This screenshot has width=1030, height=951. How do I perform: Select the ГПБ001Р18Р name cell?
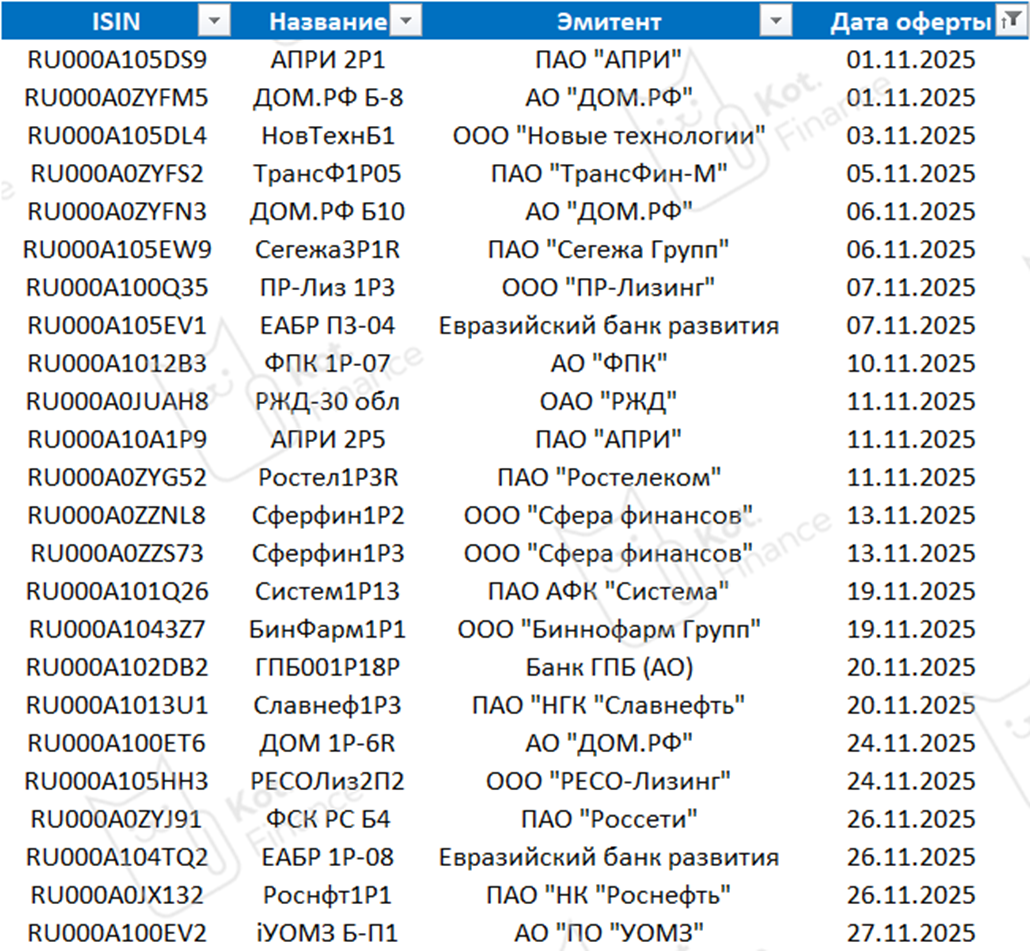click(328, 667)
